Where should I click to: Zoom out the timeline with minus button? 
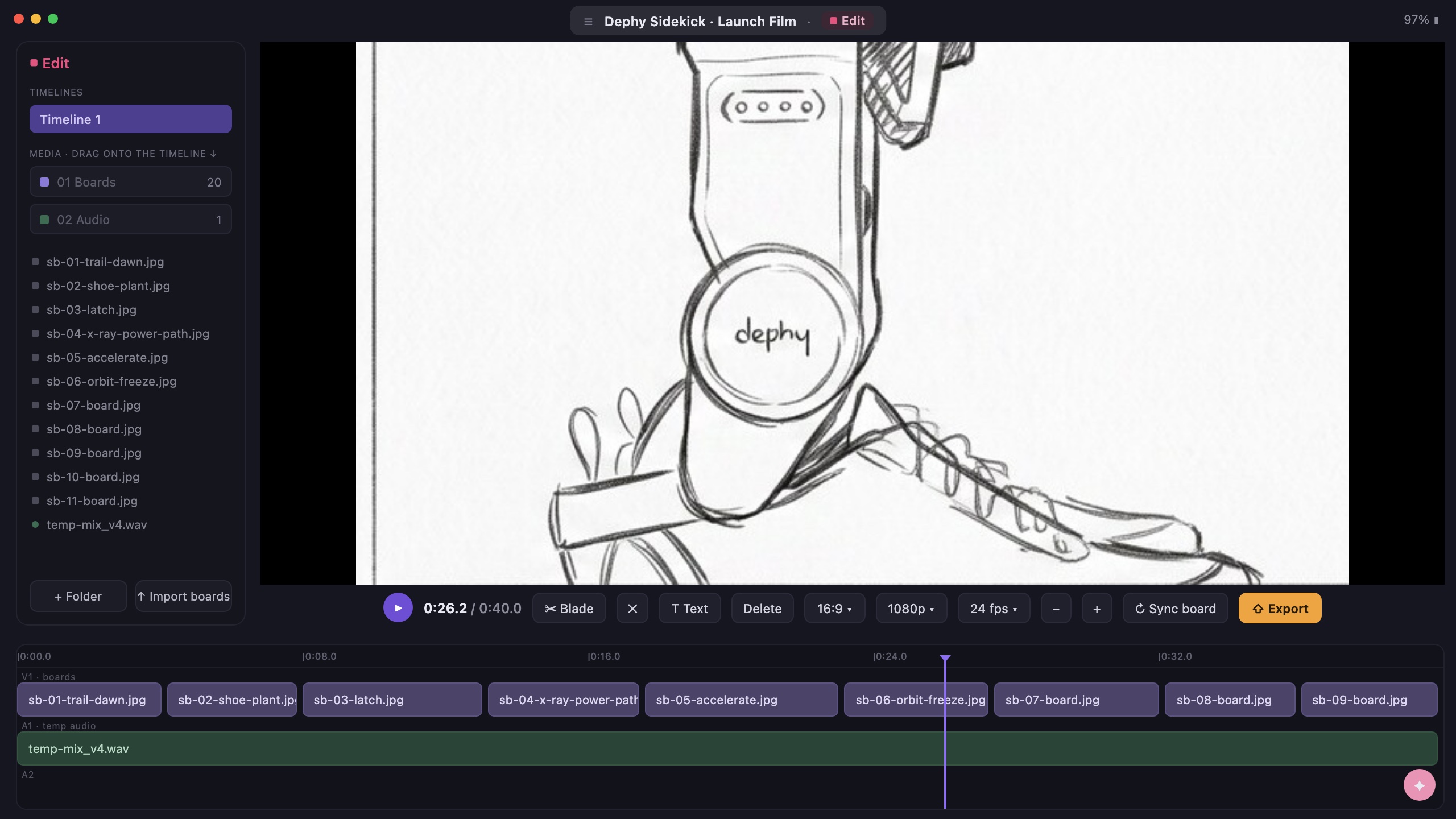pyautogui.click(x=1056, y=609)
